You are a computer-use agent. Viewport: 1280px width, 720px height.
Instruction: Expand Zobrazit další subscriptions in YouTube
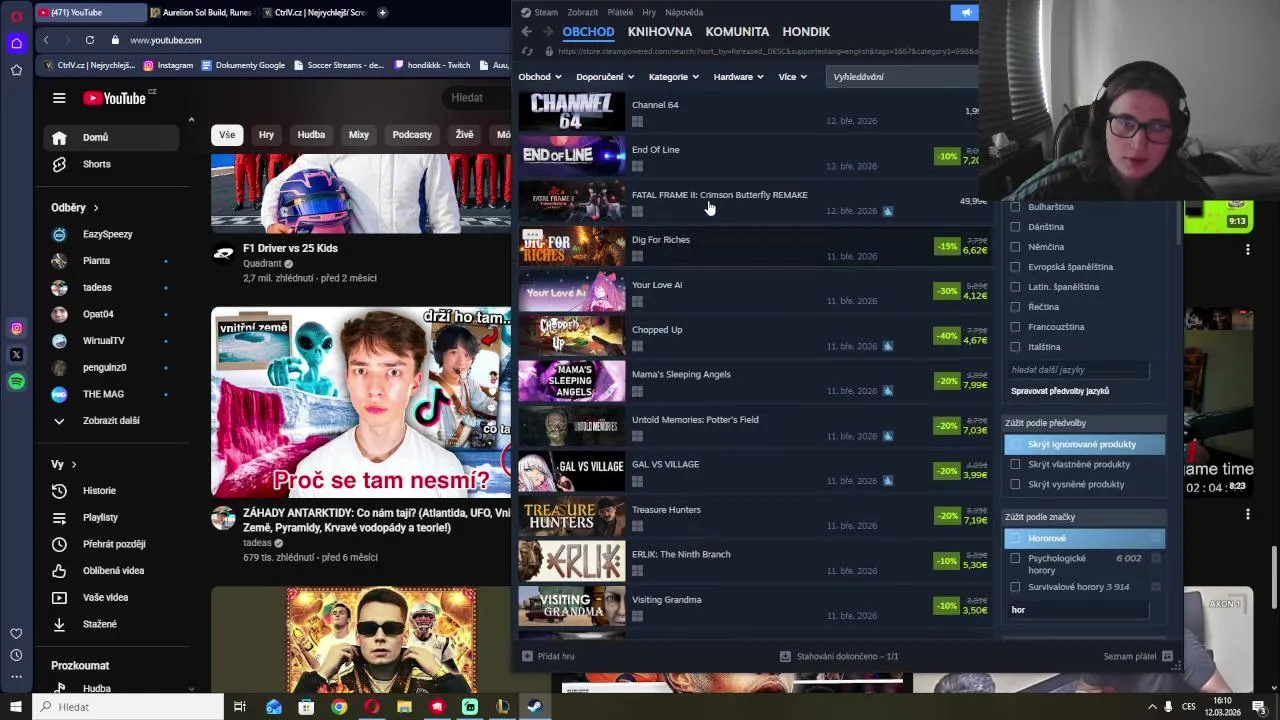pyautogui.click(x=110, y=421)
